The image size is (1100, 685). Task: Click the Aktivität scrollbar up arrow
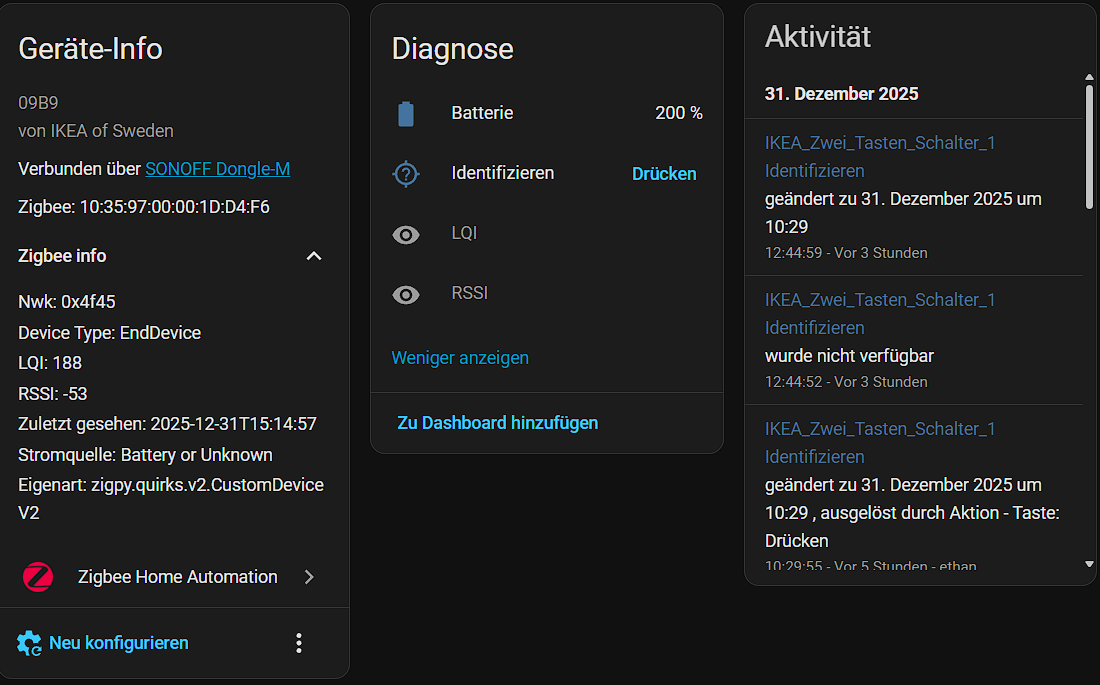pos(1089,77)
